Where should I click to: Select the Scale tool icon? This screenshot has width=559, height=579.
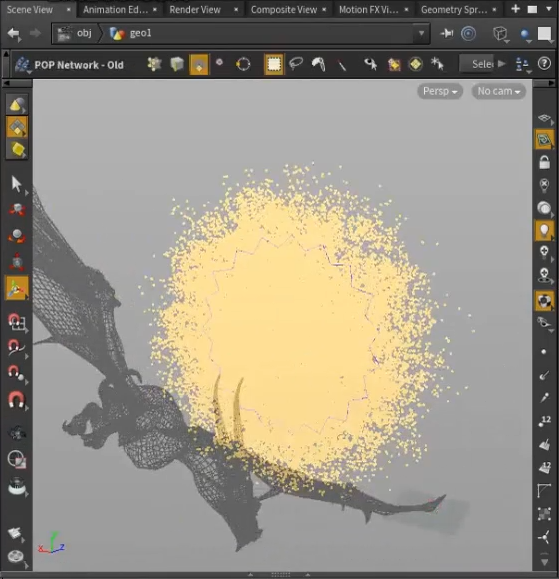tap(17, 261)
